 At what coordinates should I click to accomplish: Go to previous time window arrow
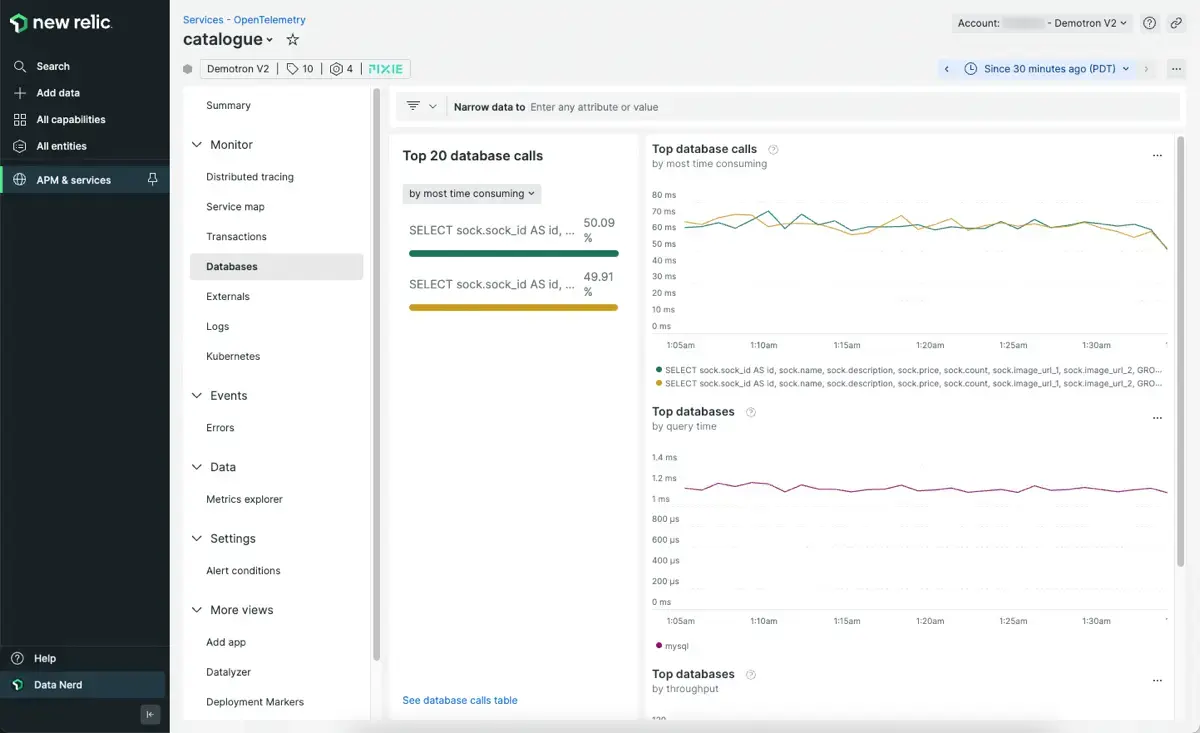(x=946, y=69)
